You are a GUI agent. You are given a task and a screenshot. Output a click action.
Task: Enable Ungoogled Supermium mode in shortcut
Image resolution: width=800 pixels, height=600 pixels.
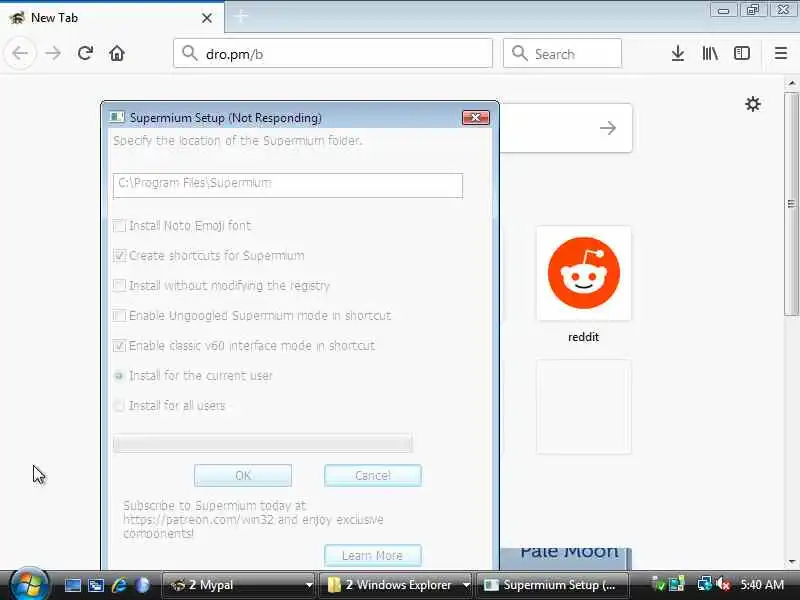[119, 315]
